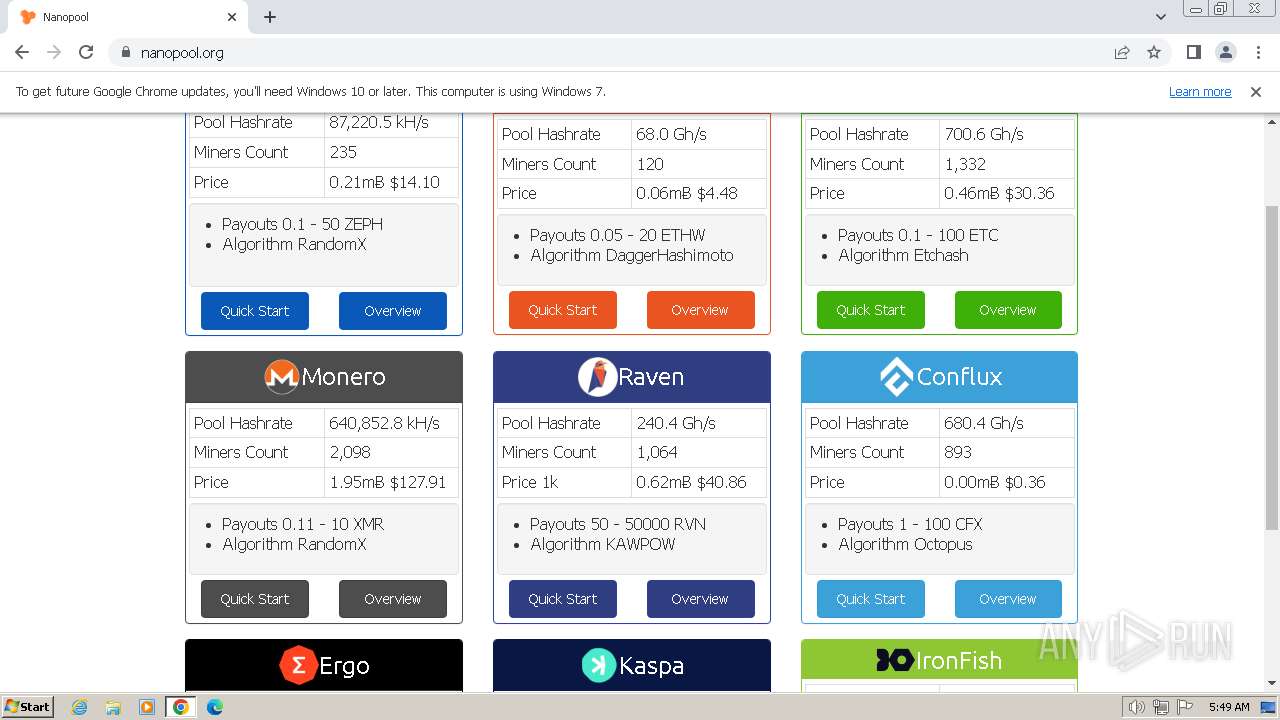Close the Nanopool tab

(x=232, y=17)
